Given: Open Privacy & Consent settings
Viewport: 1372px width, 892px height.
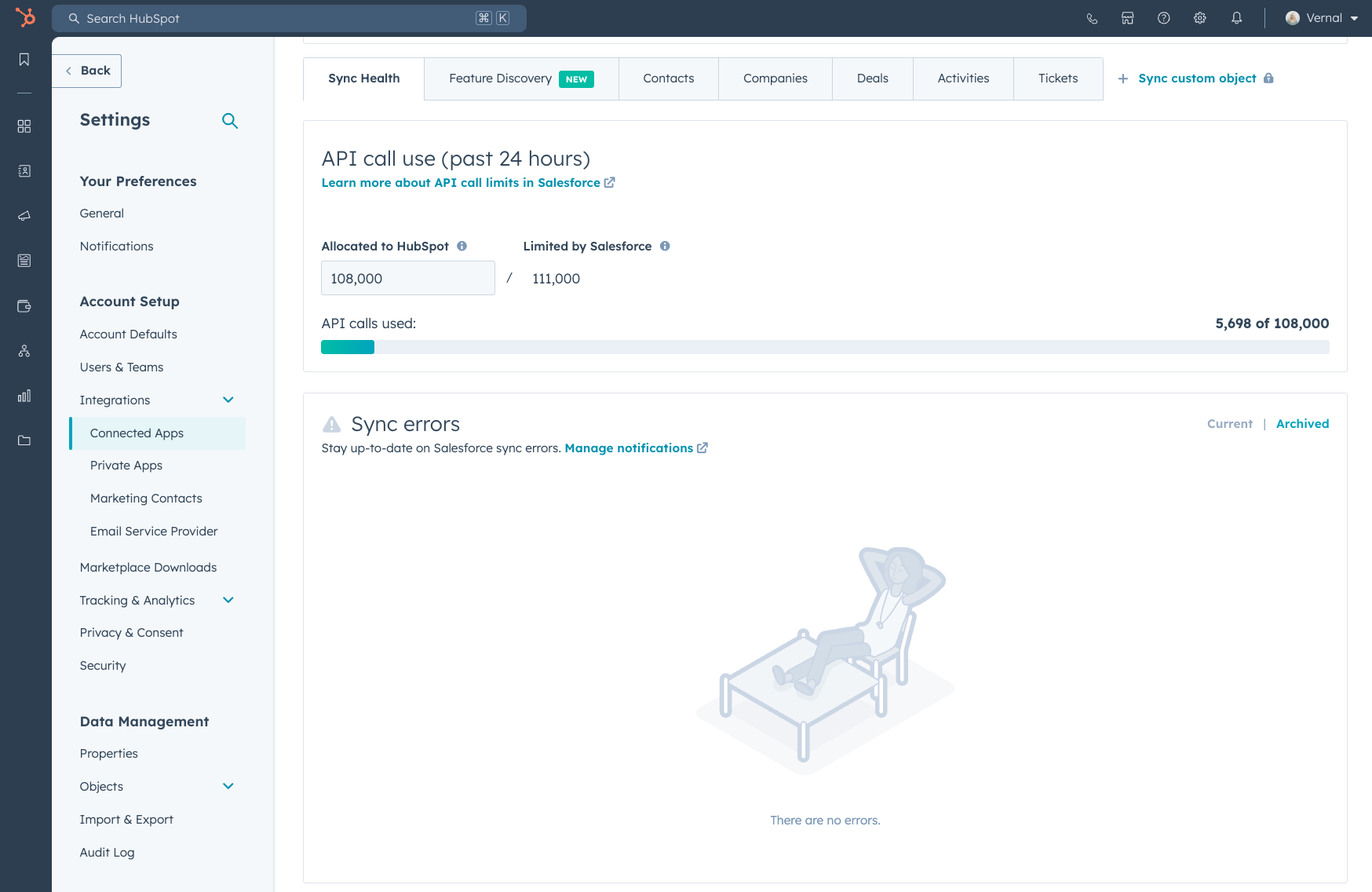Looking at the screenshot, I should point(132,633).
